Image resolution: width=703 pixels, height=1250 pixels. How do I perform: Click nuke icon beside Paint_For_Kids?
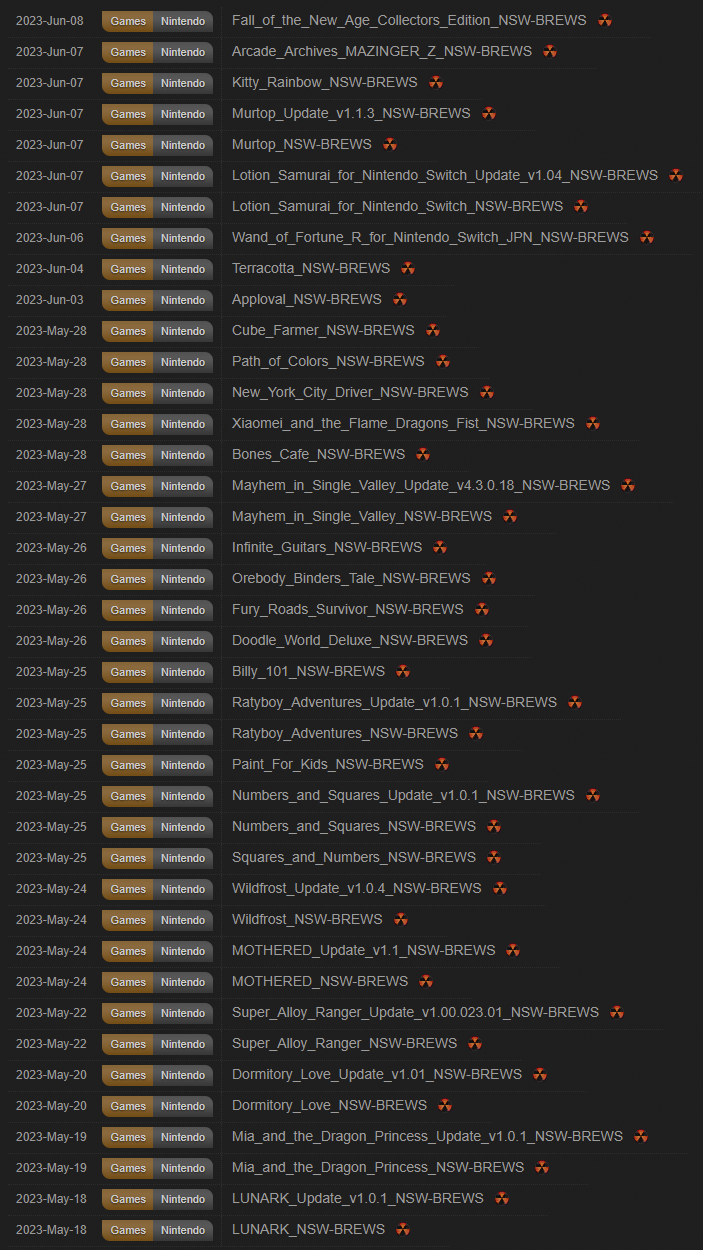click(x=442, y=764)
